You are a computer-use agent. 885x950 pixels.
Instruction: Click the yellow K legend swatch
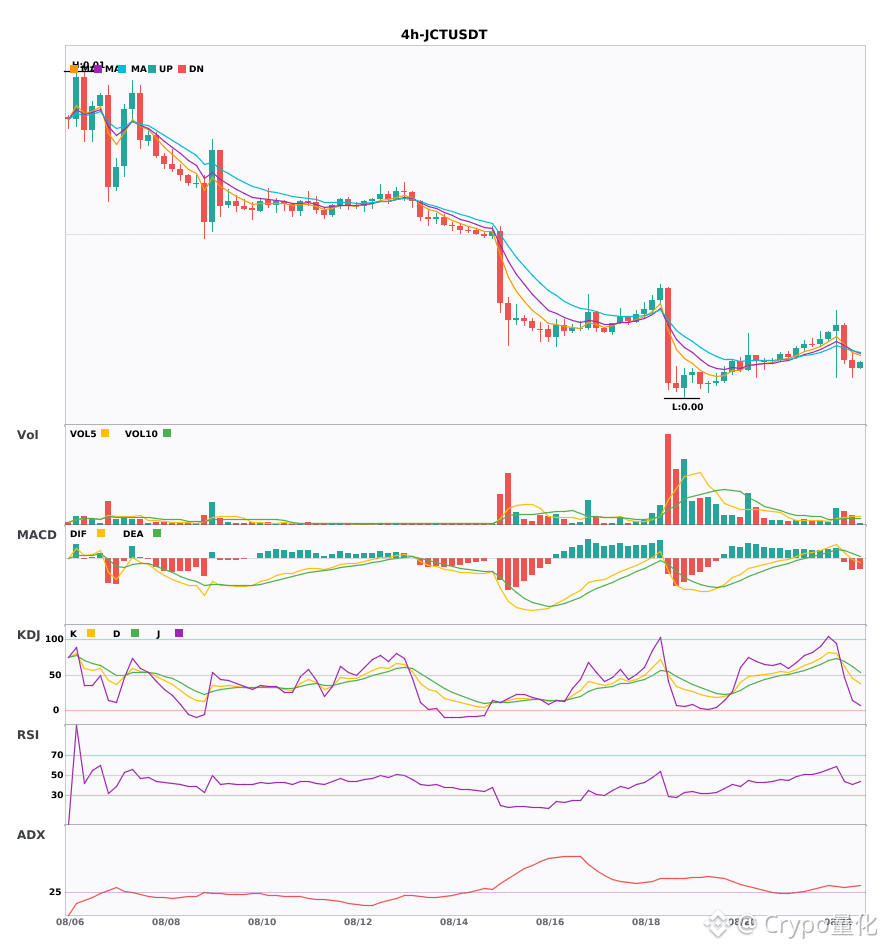[x=91, y=633]
